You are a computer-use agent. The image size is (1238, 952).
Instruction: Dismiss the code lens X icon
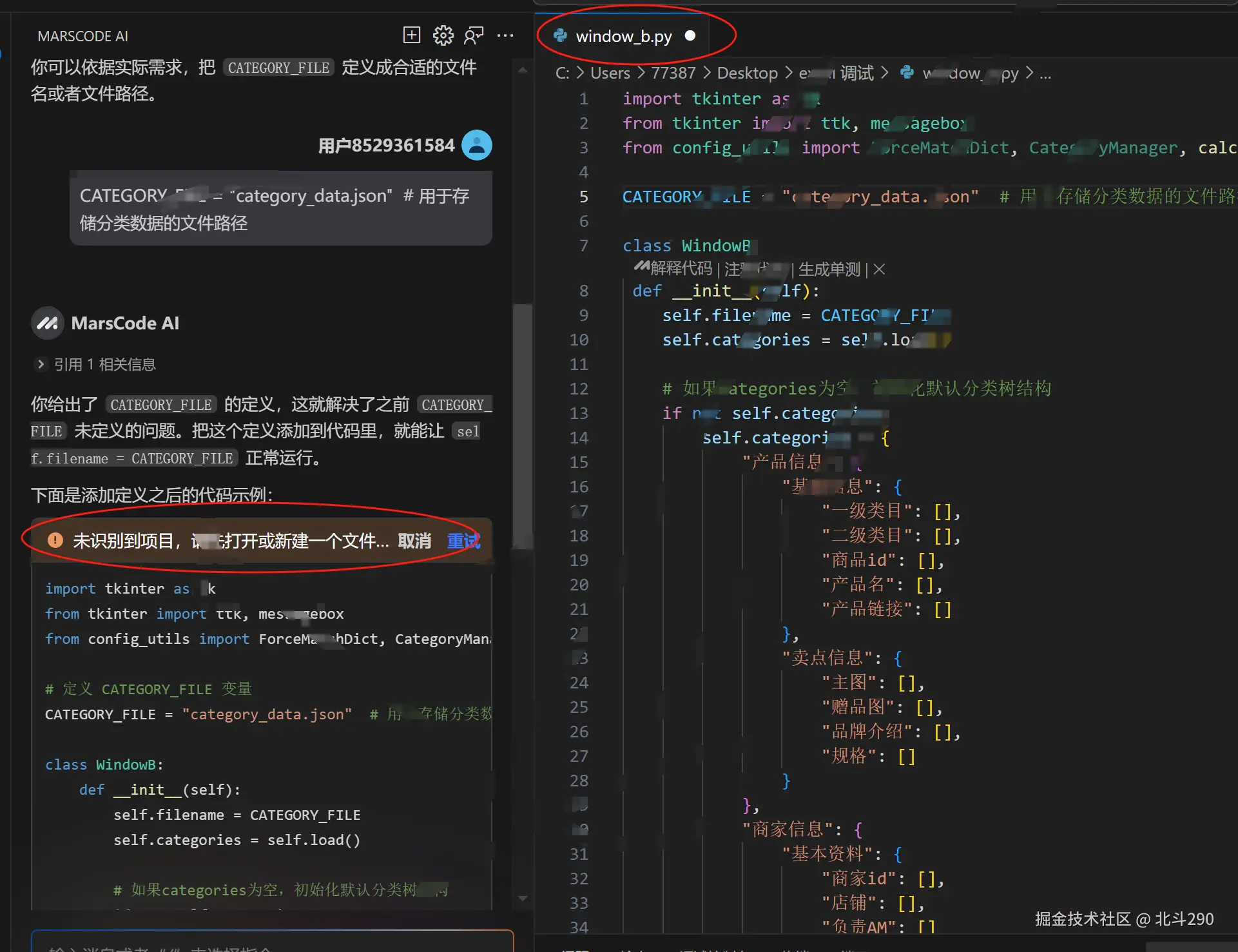pos(879,269)
